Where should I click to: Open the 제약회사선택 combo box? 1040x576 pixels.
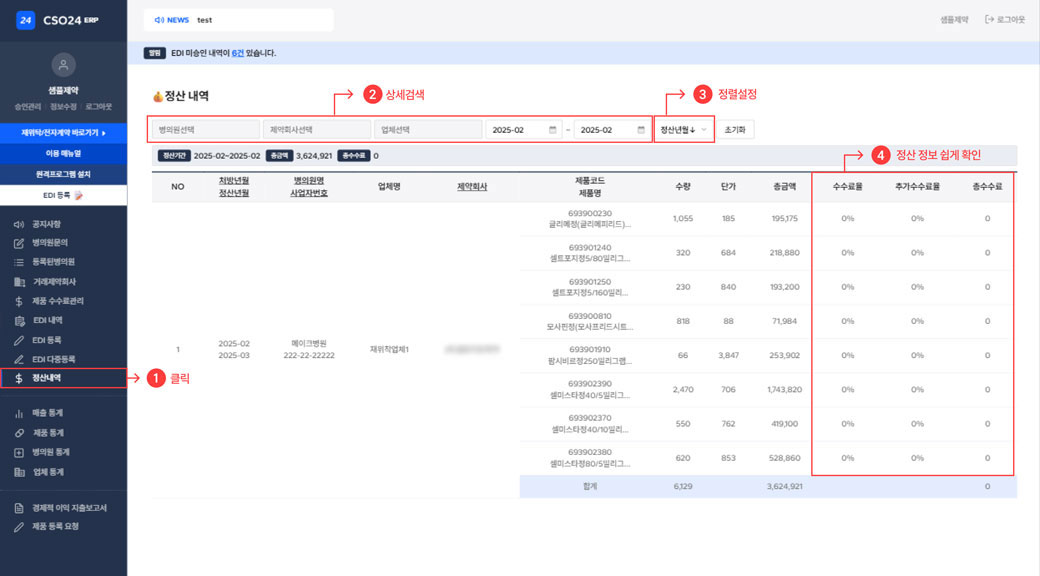[317, 130]
